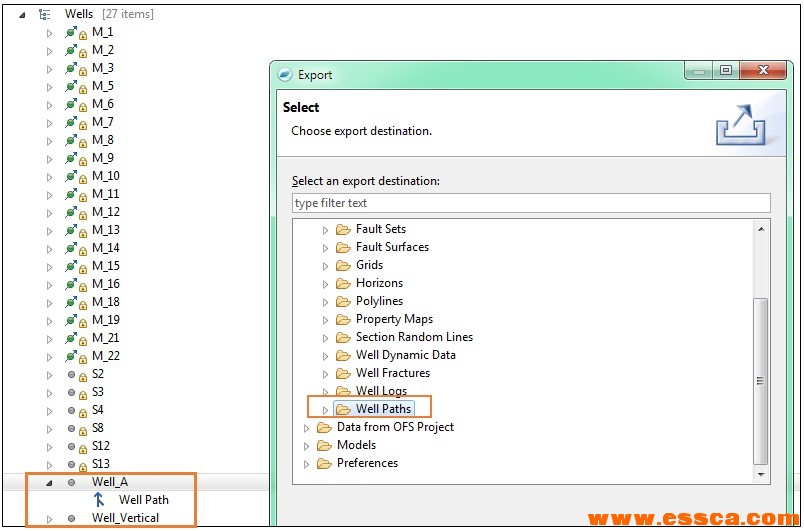Viewport: 804px width, 531px height.
Task: Click the export list scrollbar down arrow
Action: click(761, 473)
